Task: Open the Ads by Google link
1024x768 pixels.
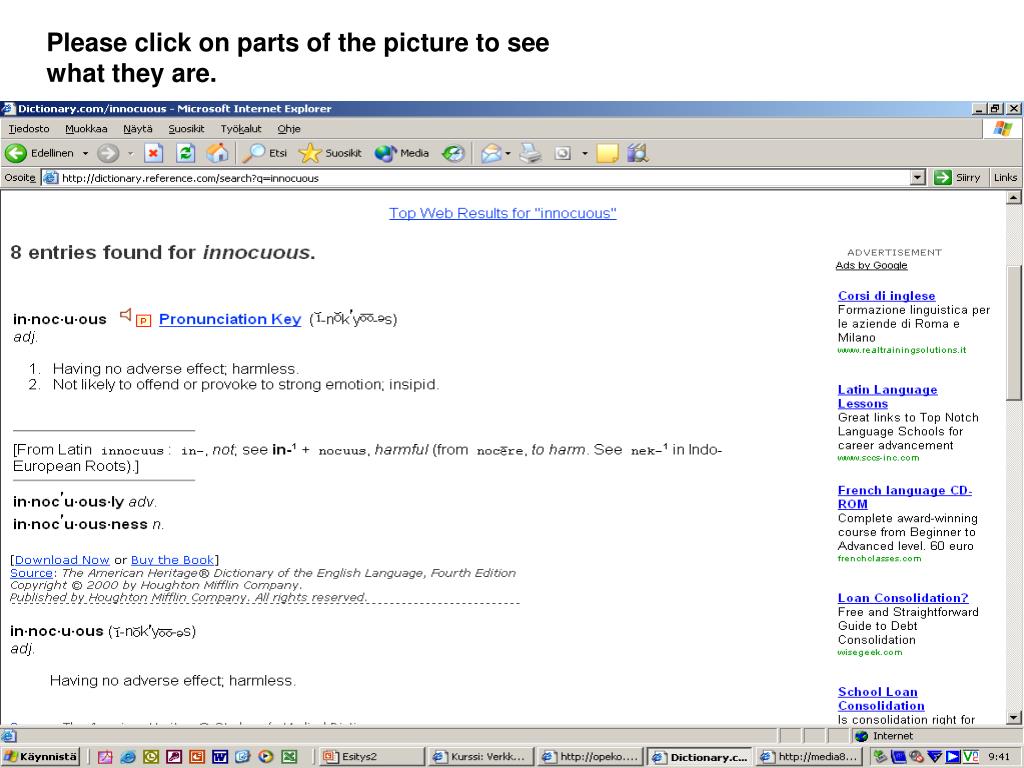Action: pyautogui.click(x=871, y=265)
